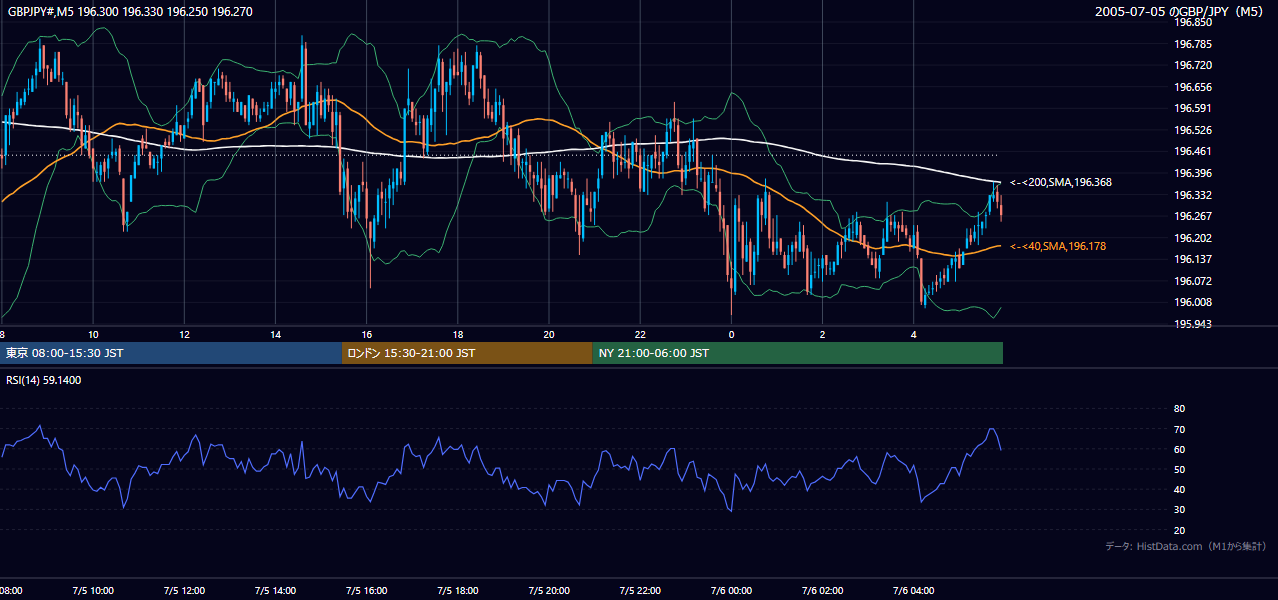This screenshot has width=1278, height=600.
Task: Click price axis label 196.396
Action: point(1192,173)
